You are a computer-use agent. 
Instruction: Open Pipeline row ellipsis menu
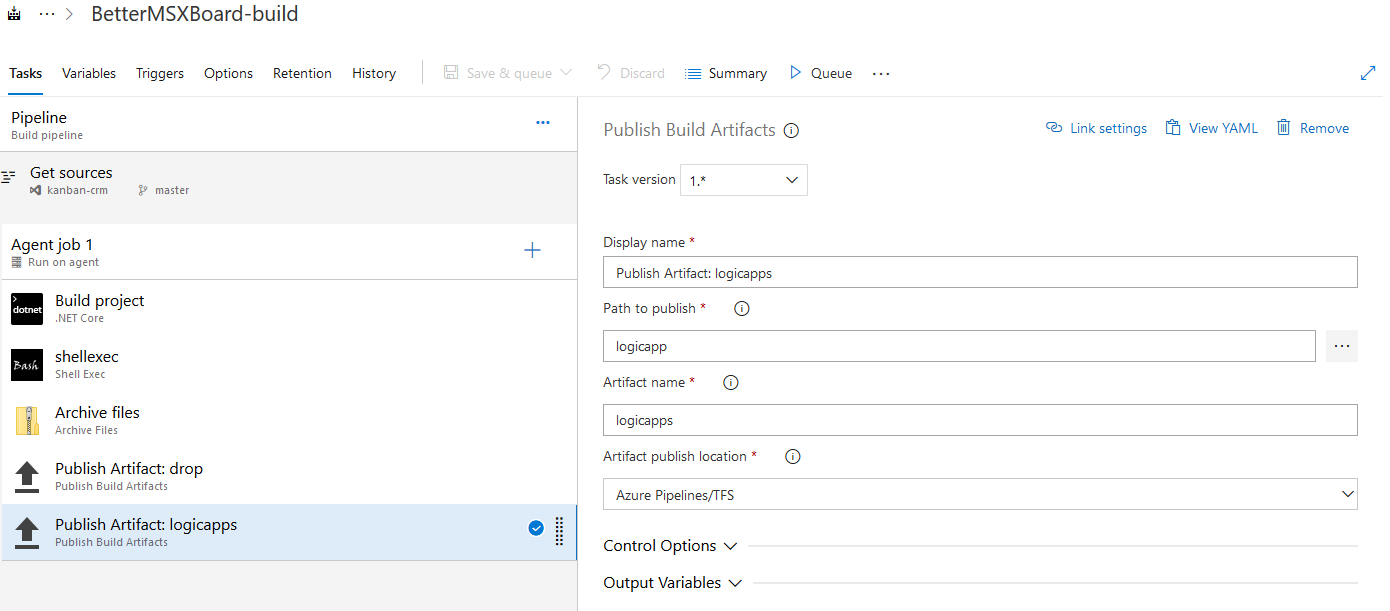click(543, 123)
